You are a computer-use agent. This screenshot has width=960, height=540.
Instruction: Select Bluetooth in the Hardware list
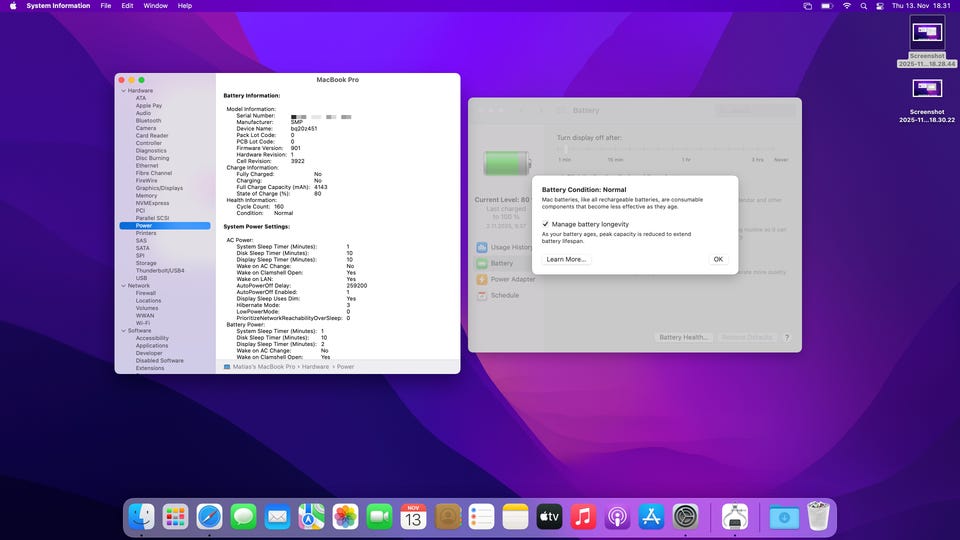point(148,121)
